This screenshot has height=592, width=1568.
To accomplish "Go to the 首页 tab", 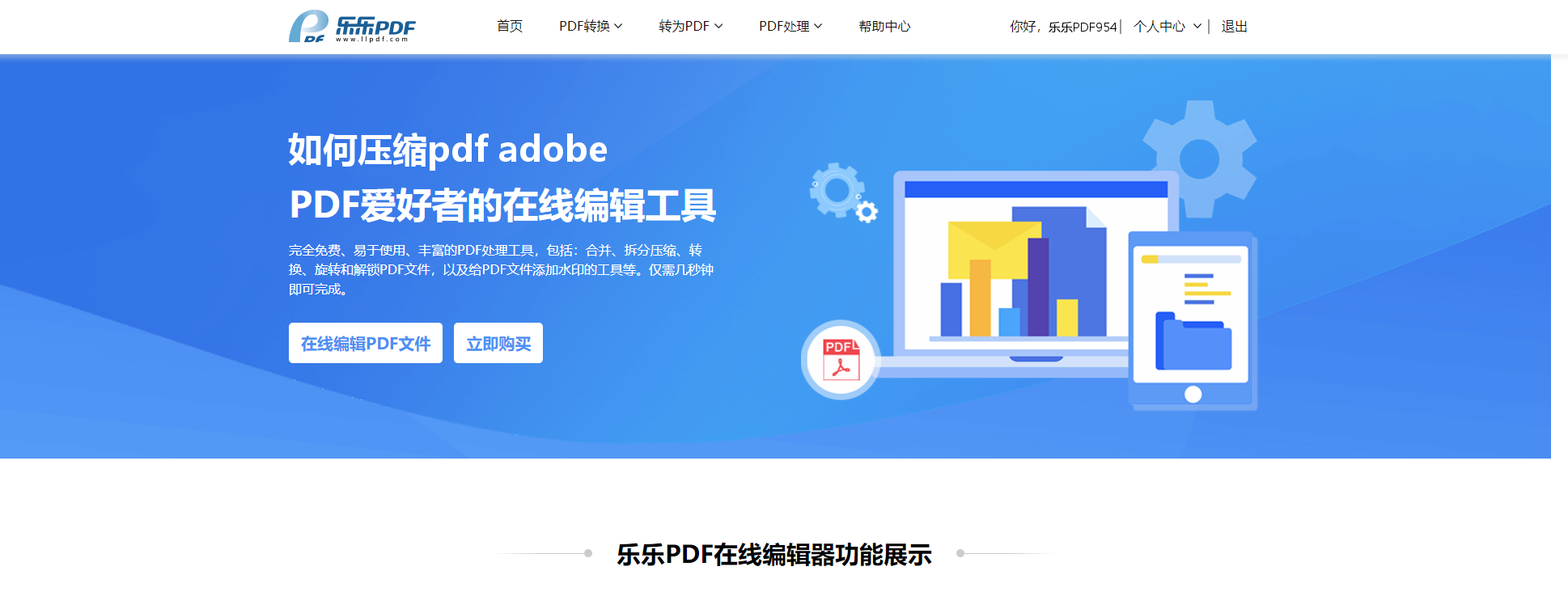I will click(x=510, y=26).
